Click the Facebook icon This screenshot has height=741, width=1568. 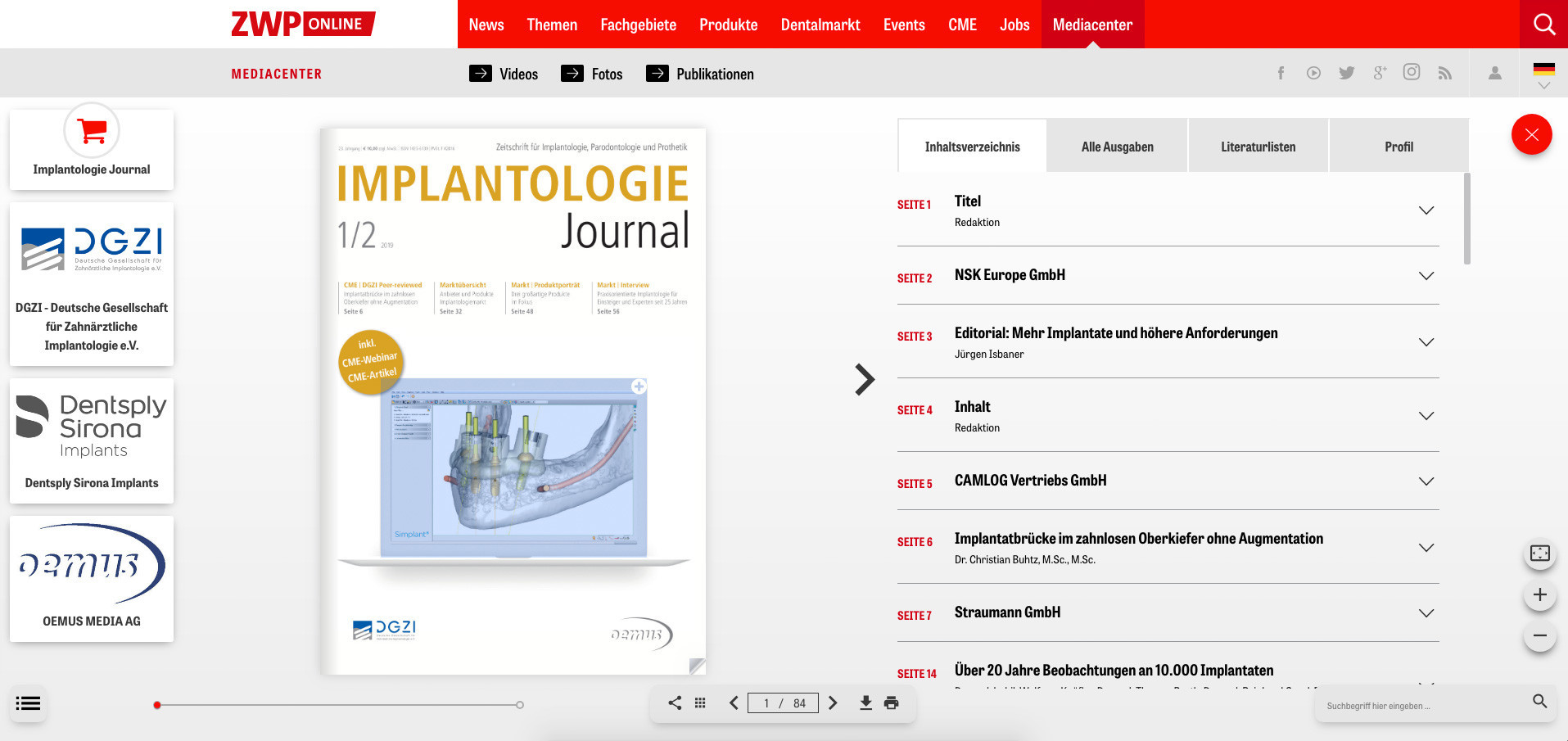[x=1281, y=73]
